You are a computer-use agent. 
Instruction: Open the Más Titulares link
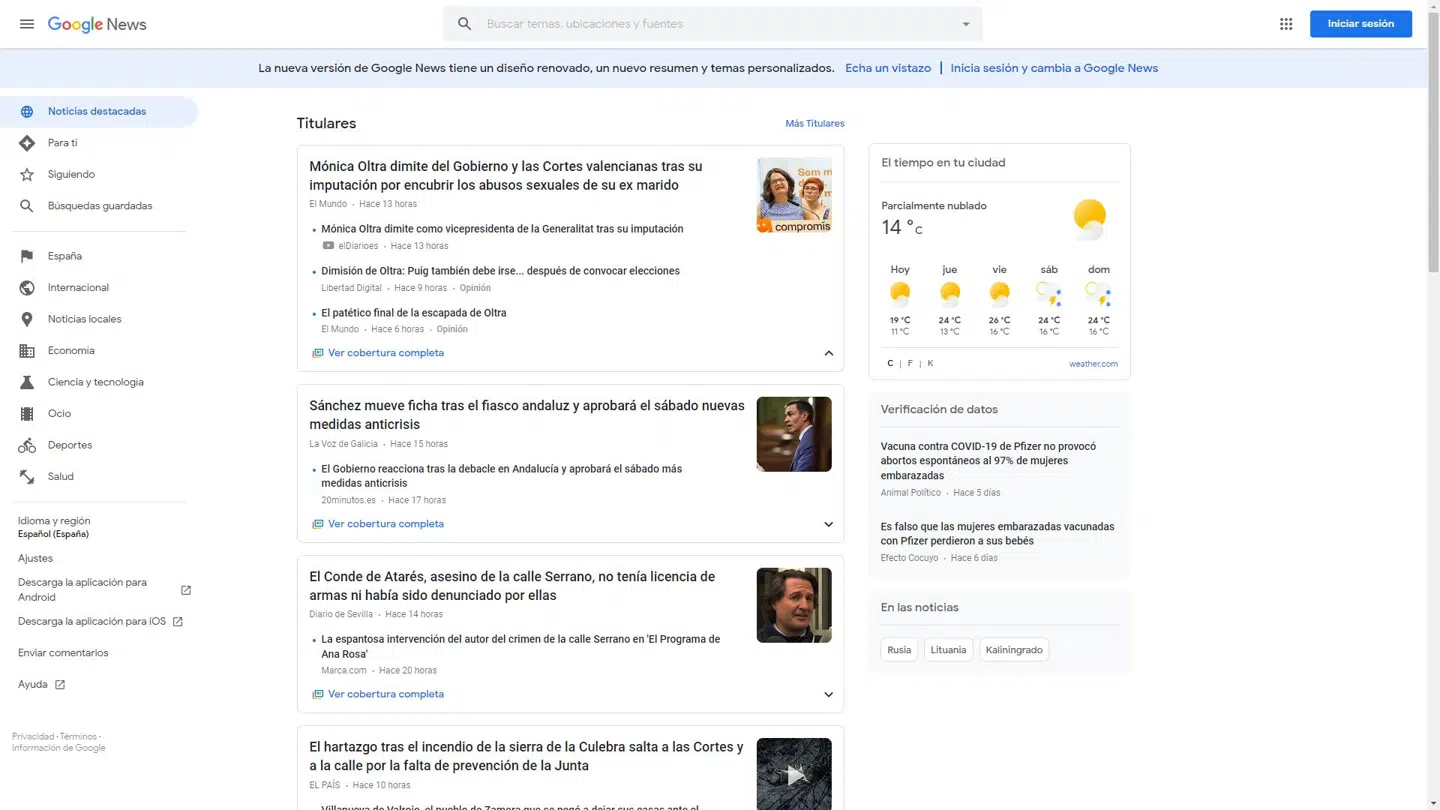point(814,123)
